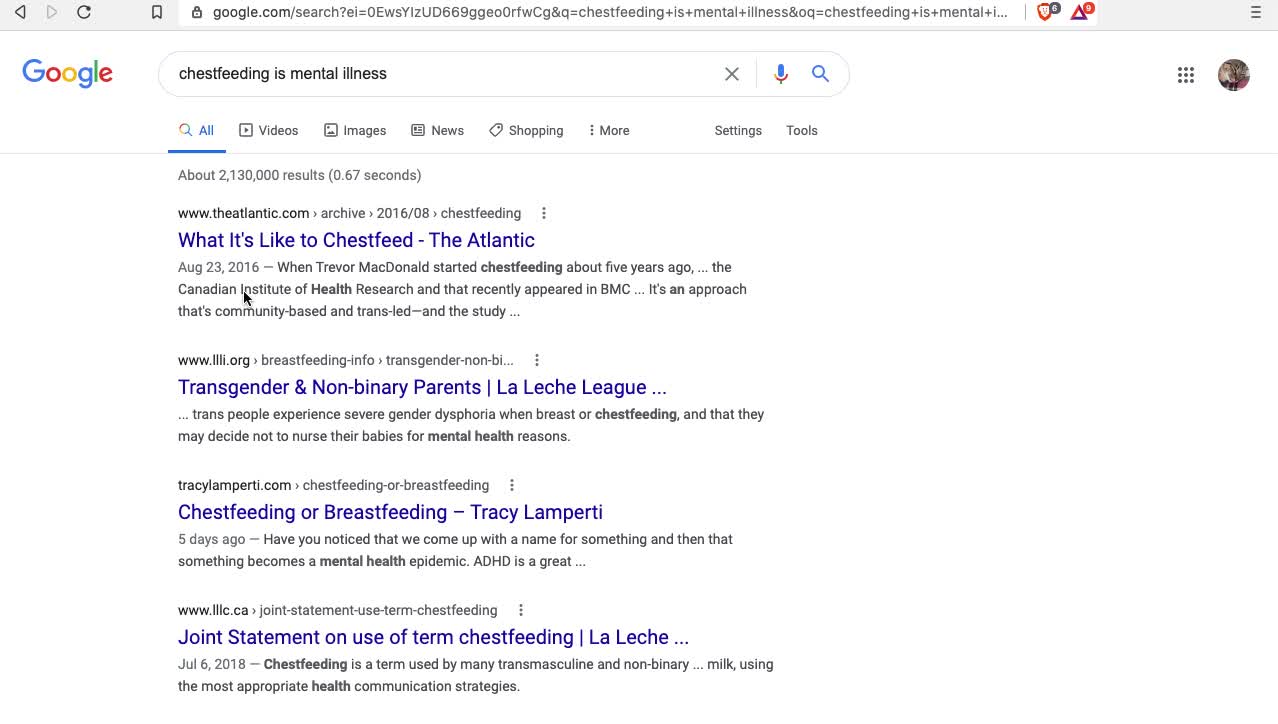The image size is (1278, 724).
Task: Switch to the Images tab
Action: tap(355, 131)
